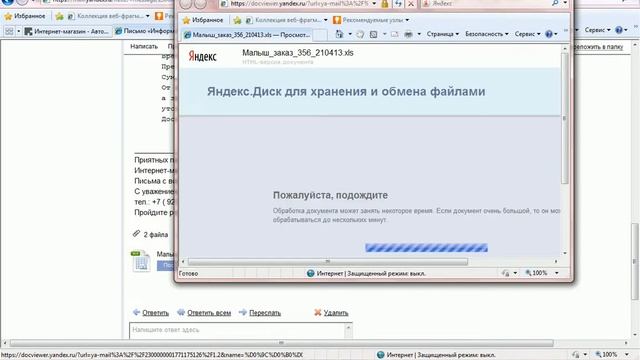Viewport: 640px width, 360px height.
Task: Click the Яндекс logo in the document viewer
Action: pyautogui.click(x=202, y=56)
